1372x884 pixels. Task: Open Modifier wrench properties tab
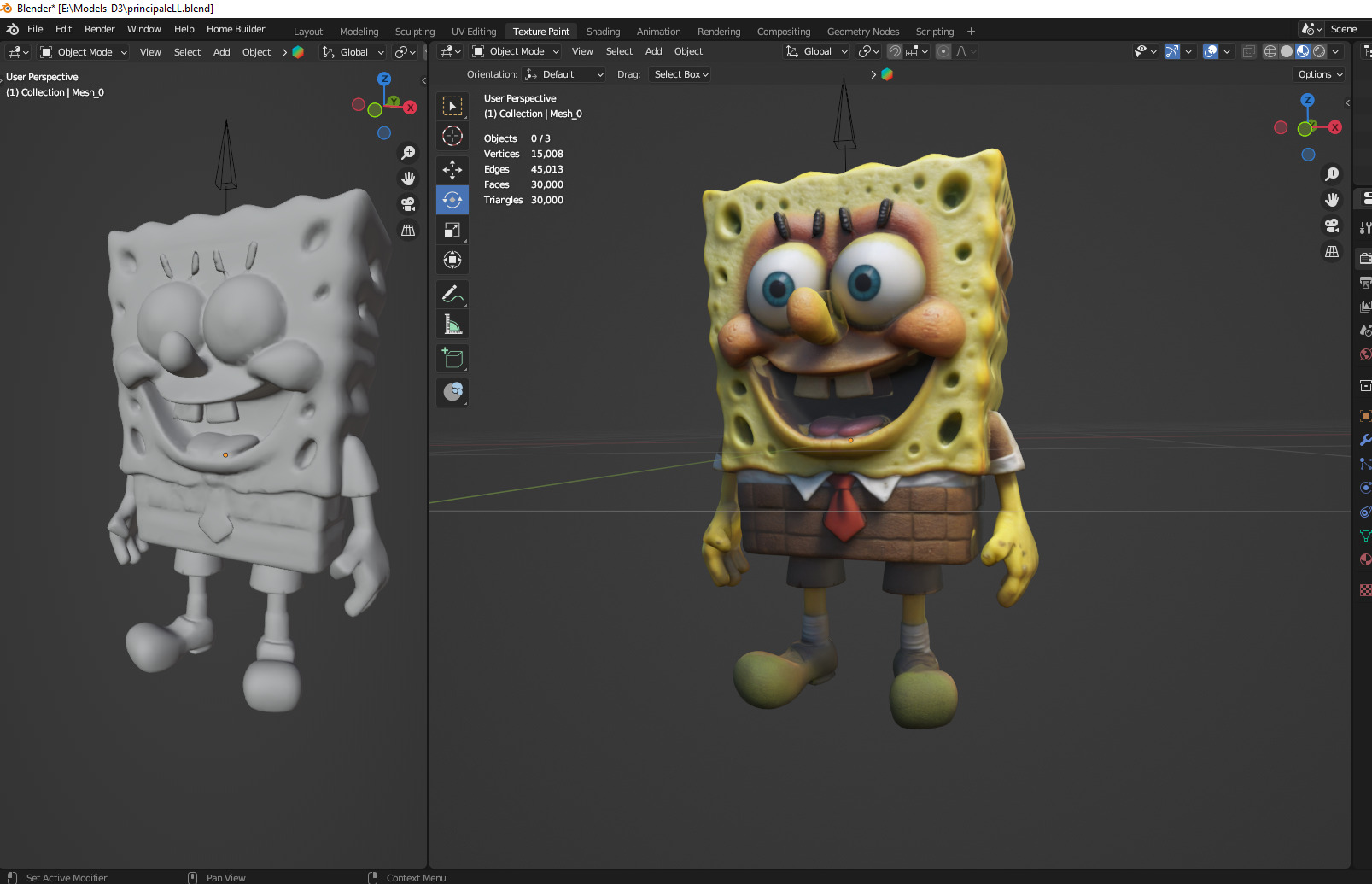[x=1365, y=440]
